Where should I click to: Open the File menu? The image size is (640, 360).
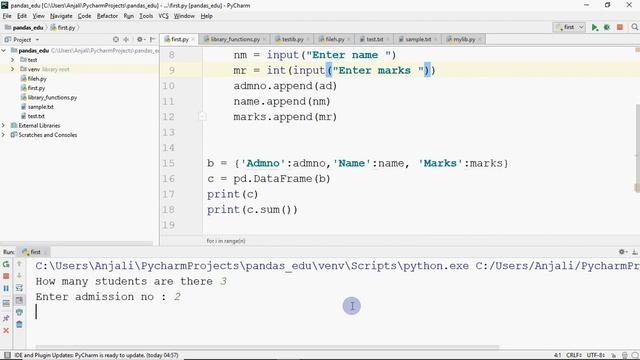point(7,16)
